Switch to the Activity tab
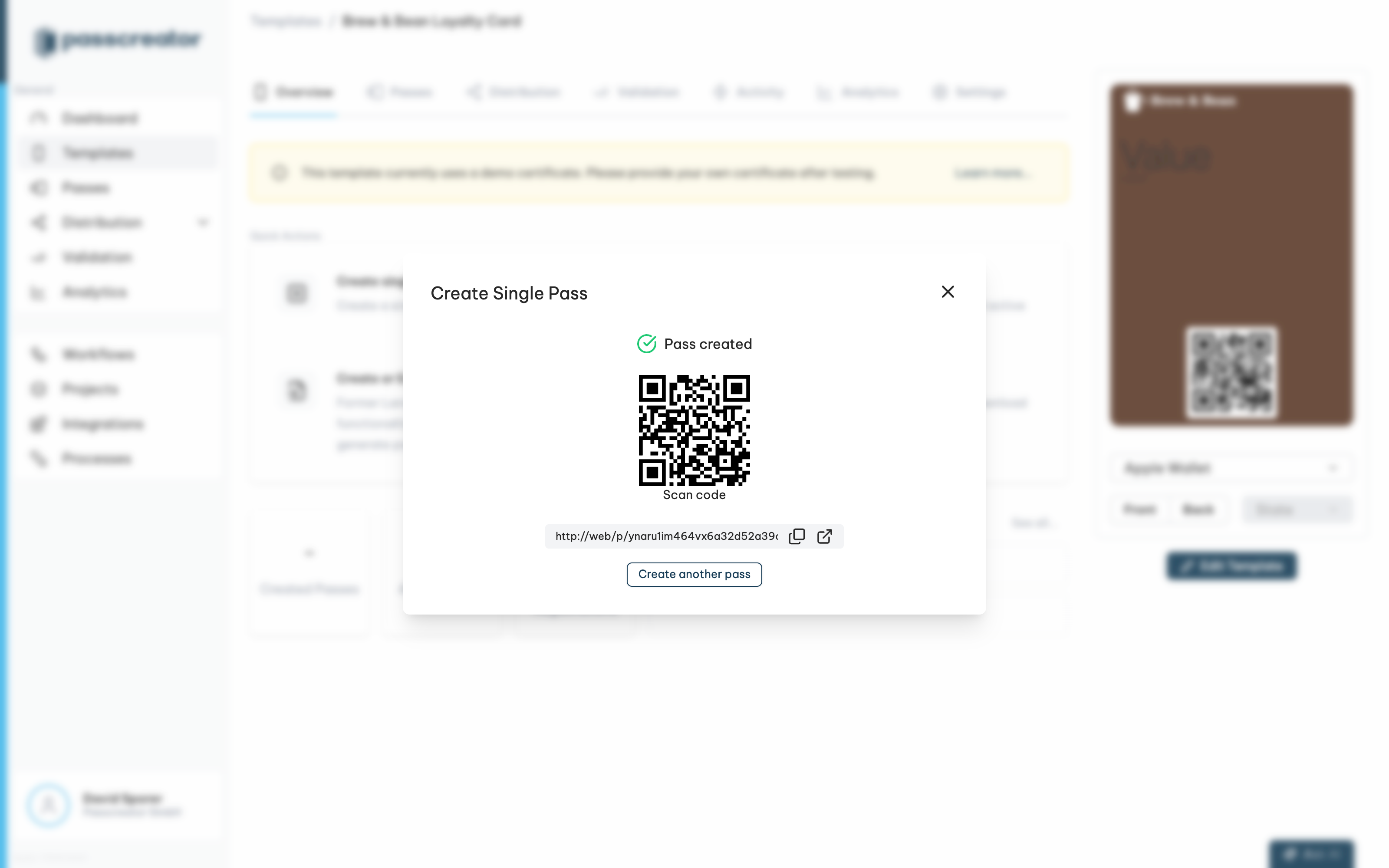Image resolution: width=1389 pixels, height=868 pixels. (x=748, y=92)
